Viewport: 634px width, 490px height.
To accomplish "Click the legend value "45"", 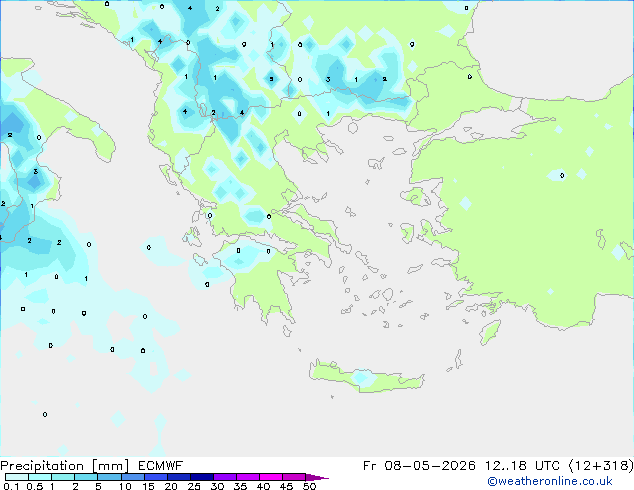I will coord(286,486).
